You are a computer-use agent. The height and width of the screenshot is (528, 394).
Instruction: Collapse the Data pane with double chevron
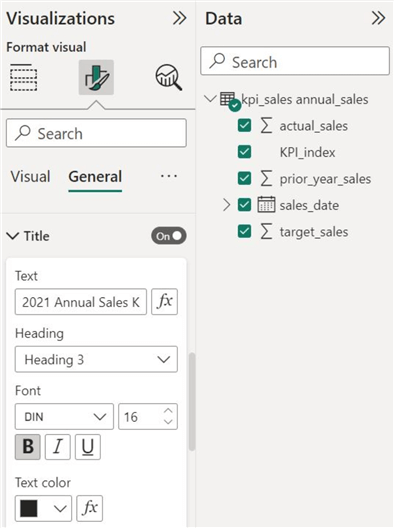tap(378, 18)
